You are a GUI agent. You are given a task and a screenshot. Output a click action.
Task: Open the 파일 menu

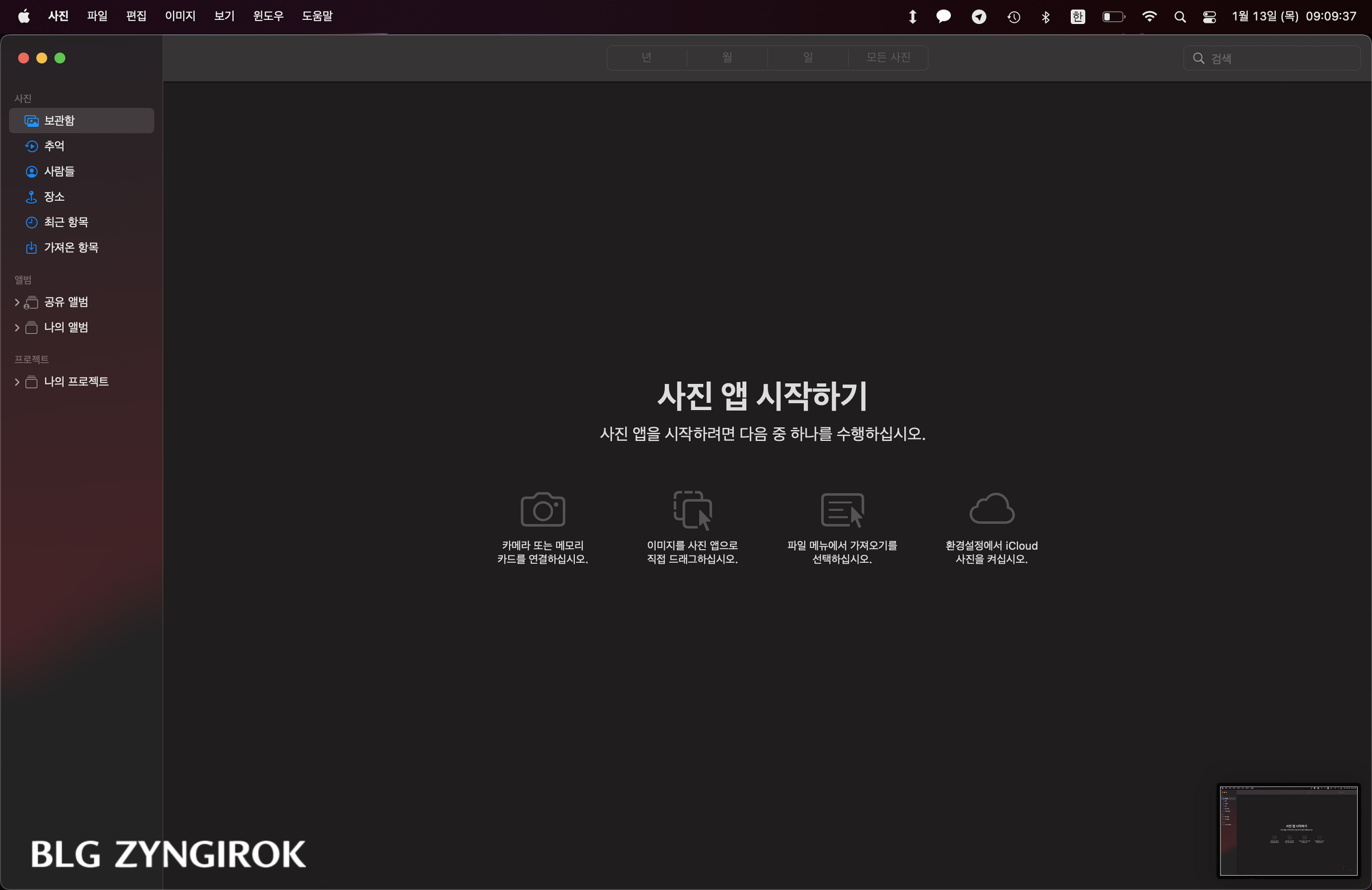click(97, 16)
